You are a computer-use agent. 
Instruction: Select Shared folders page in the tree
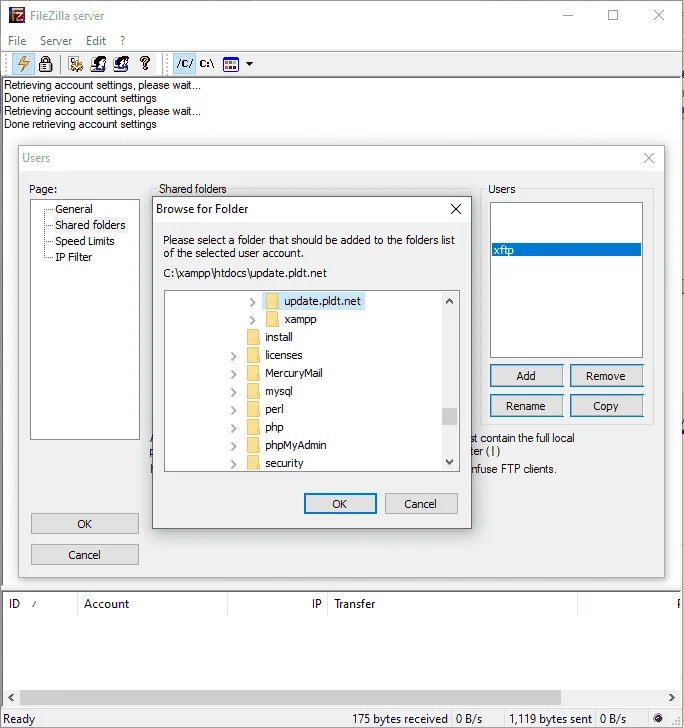coord(91,225)
